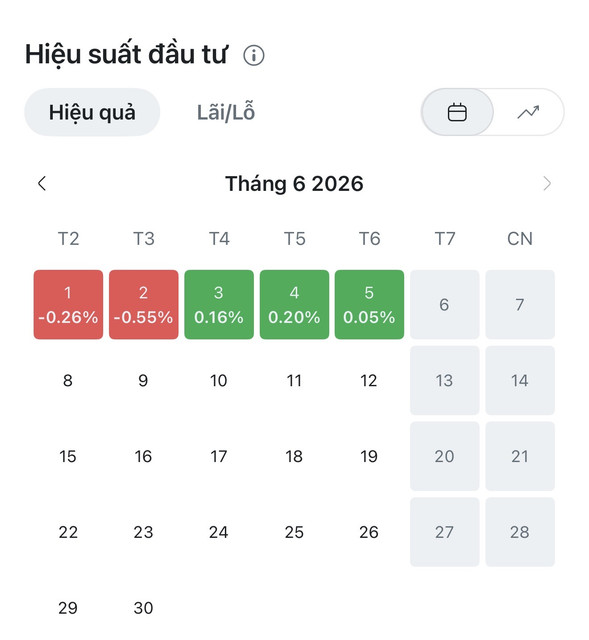Select Saturday 6 in the calendar
Viewport: 589px width, 640px height.
(445, 304)
